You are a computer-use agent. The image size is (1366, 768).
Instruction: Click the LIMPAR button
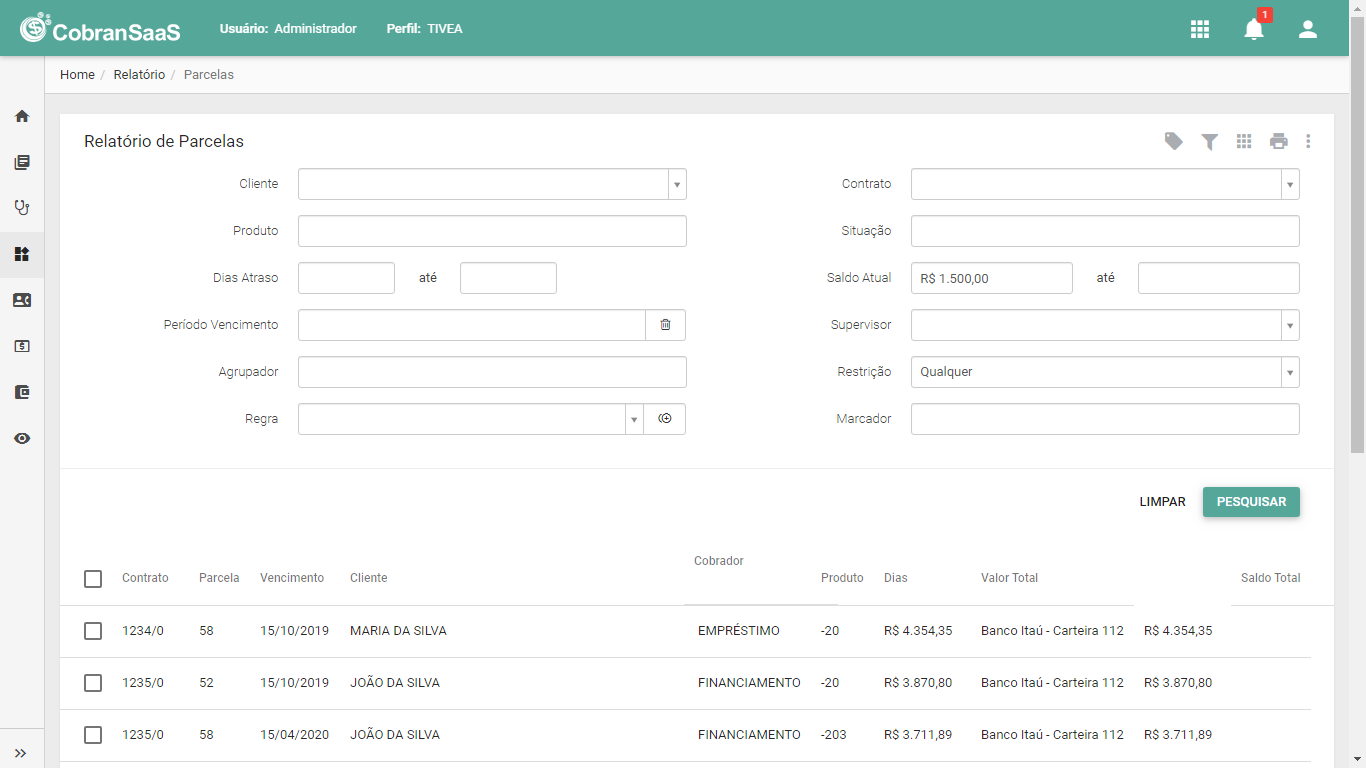pyautogui.click(x=1163, y=502)
